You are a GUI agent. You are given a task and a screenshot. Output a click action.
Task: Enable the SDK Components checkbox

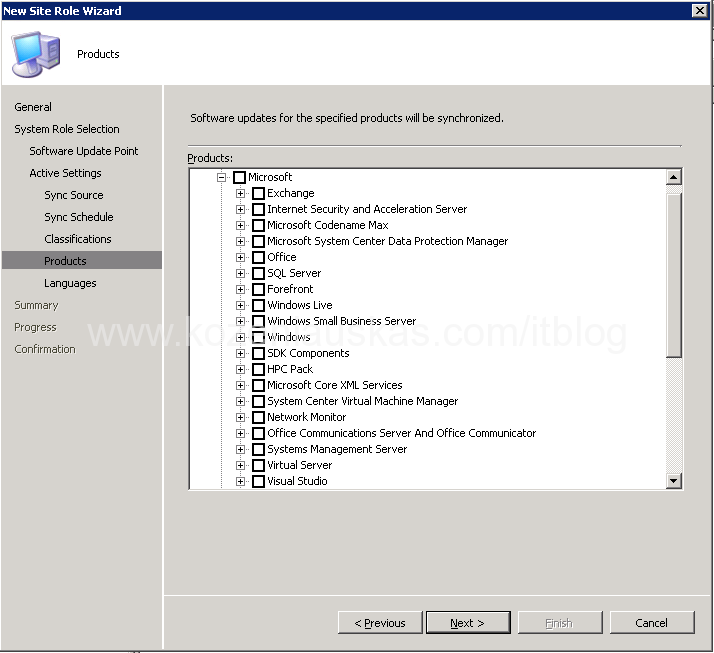258,353
